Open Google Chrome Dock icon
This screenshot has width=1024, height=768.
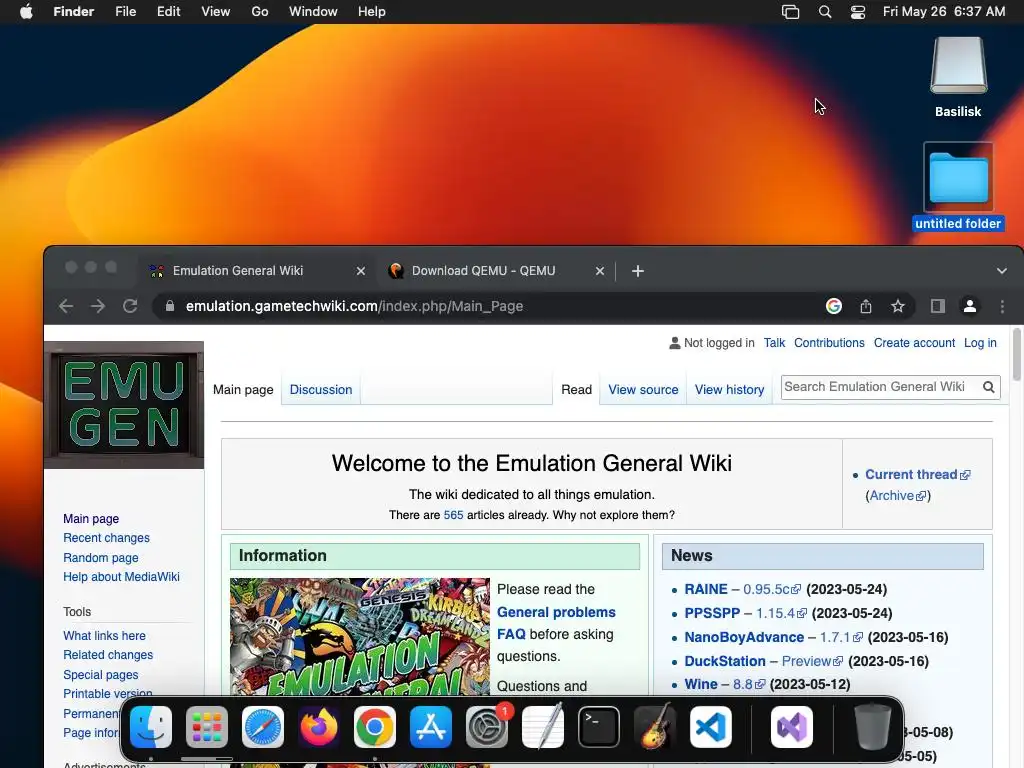tap(375, 727)
